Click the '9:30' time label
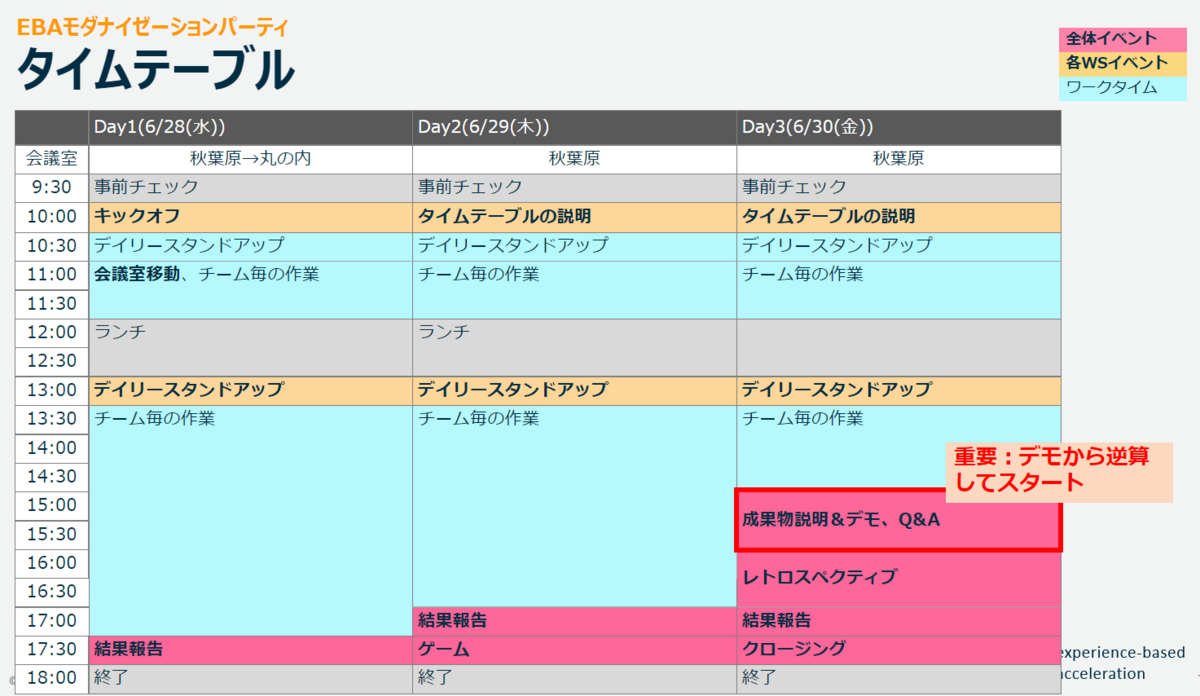This screenshot has height=696, width=1200. tap(52, 188)
